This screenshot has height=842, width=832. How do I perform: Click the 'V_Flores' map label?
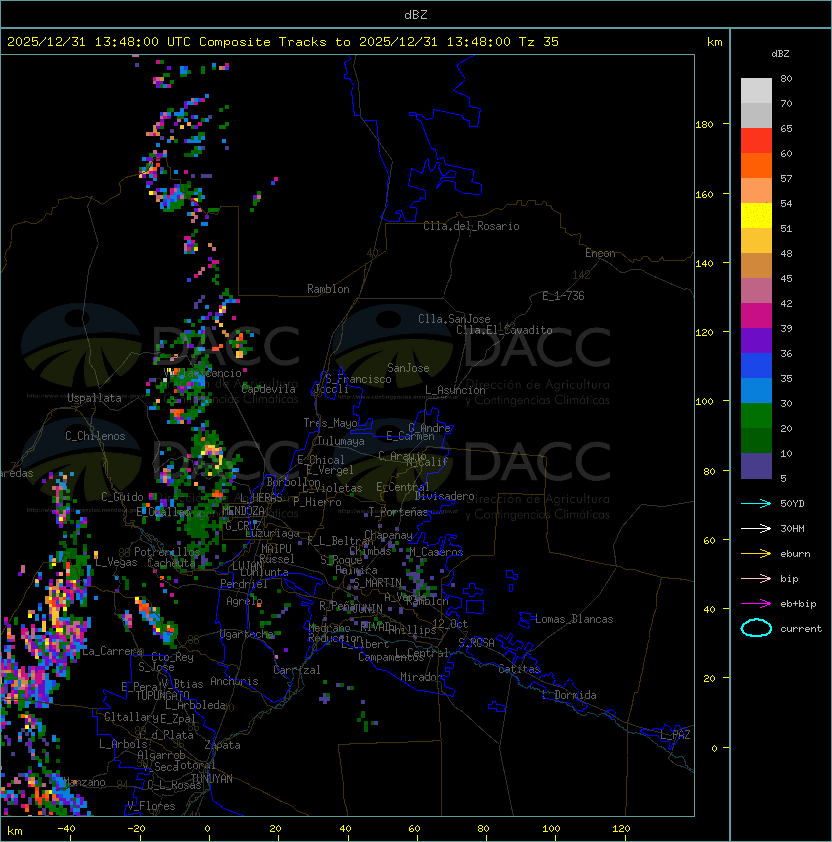click(x=151, y=806)
